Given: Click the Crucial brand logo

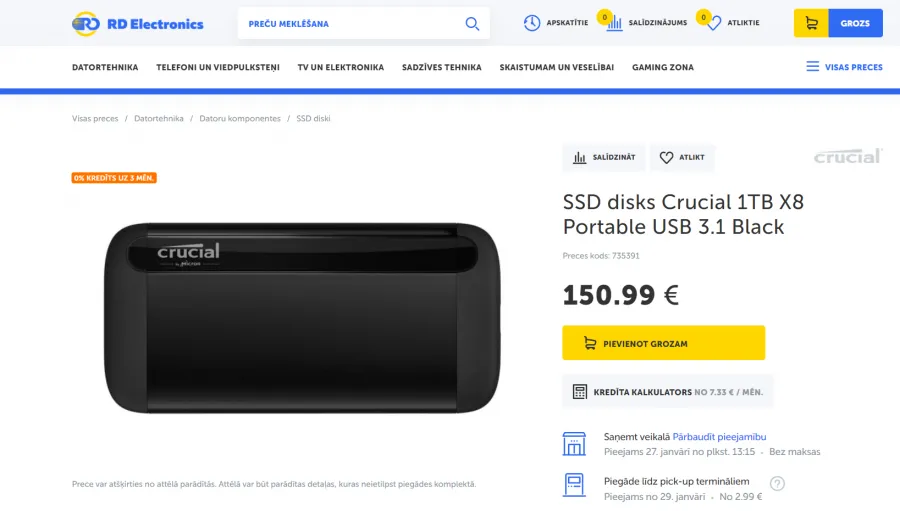Looking at the screenshot, I should point(847,156).
